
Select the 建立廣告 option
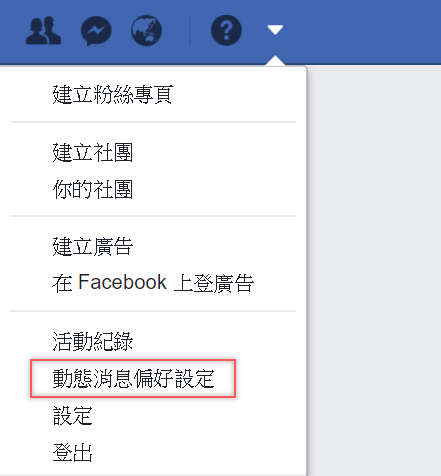[x=93, y=246]
